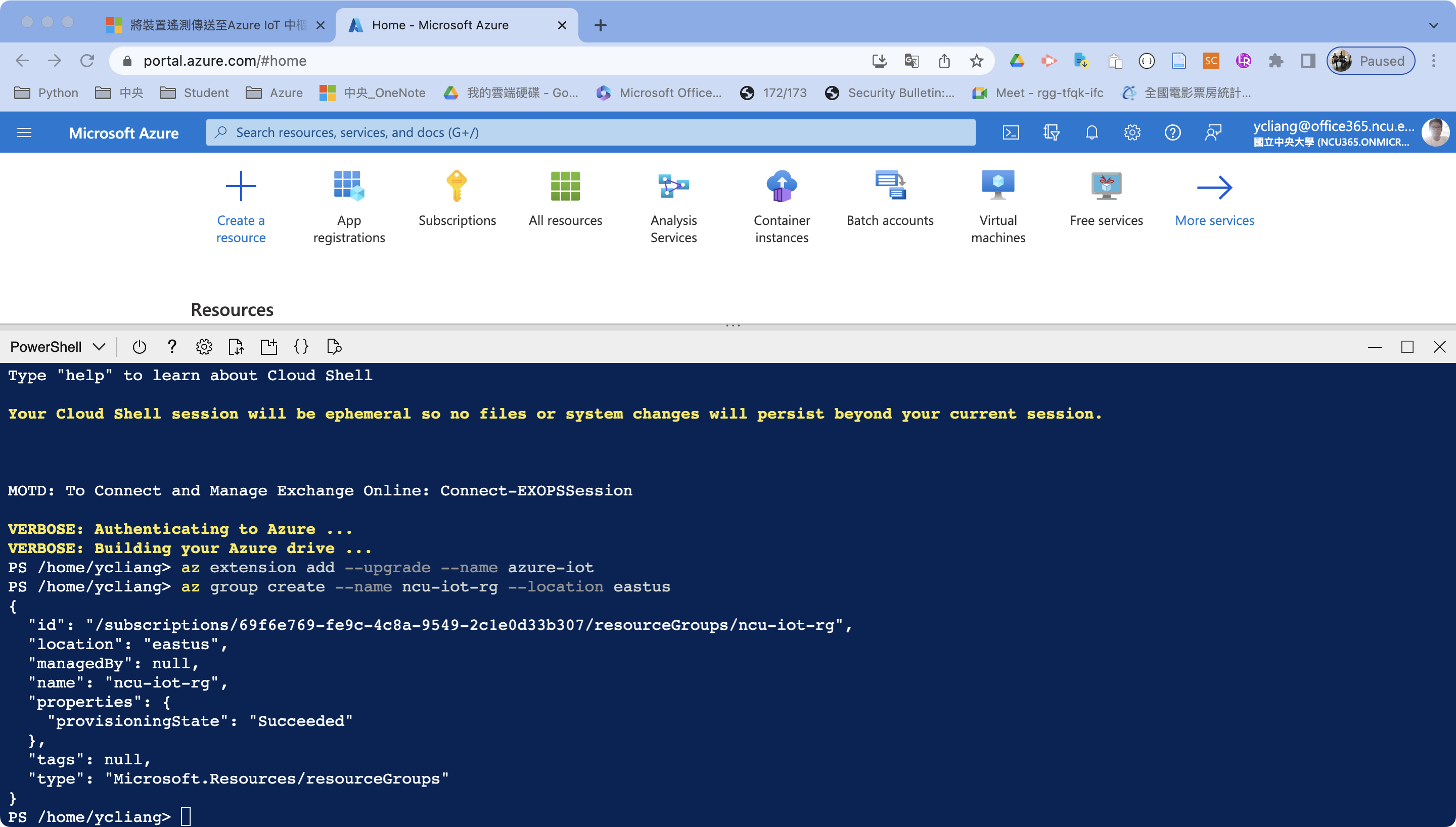Screen dimensions: 1456x827
Task: Open new session icon in Cloud Shell
Action: tap(268, 346)
